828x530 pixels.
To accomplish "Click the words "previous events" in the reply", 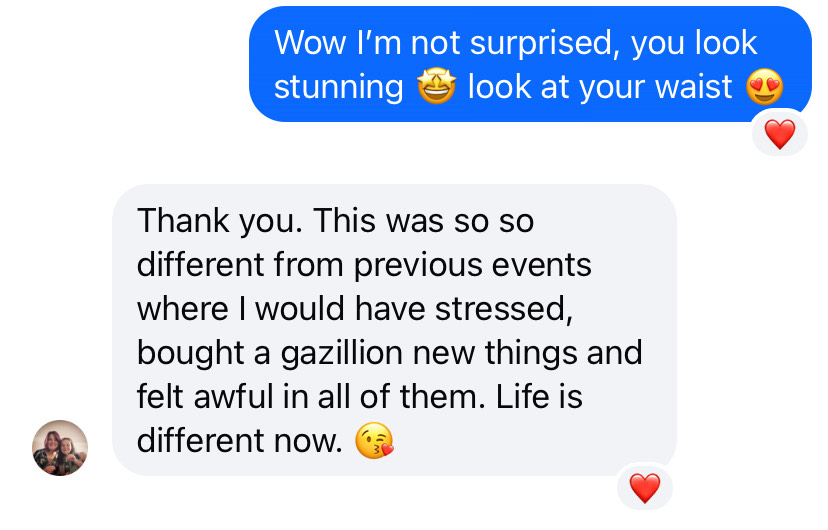I will click(472, 265).
